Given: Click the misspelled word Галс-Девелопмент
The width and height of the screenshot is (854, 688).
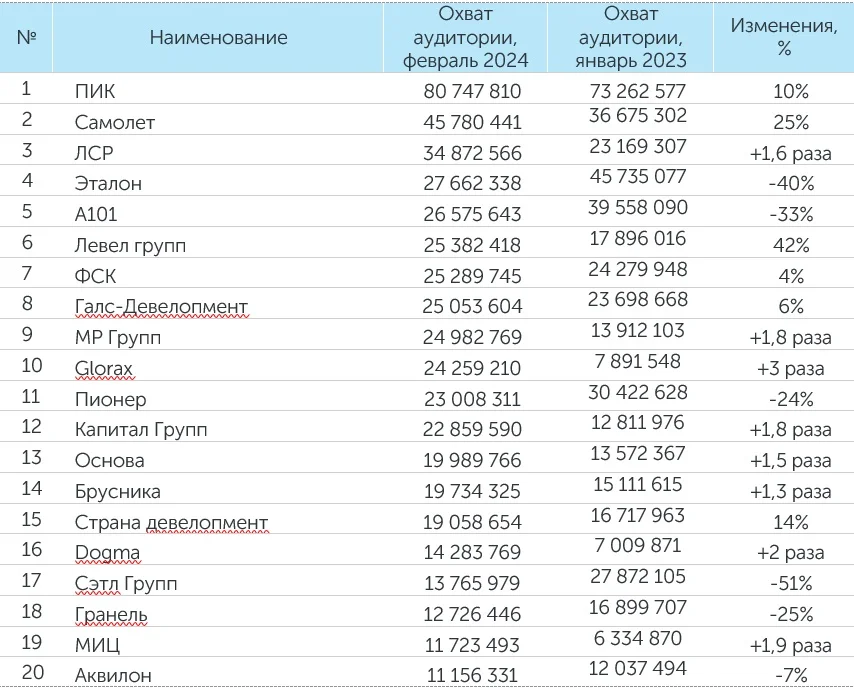Looking at the screenshot, I should 161,306.
